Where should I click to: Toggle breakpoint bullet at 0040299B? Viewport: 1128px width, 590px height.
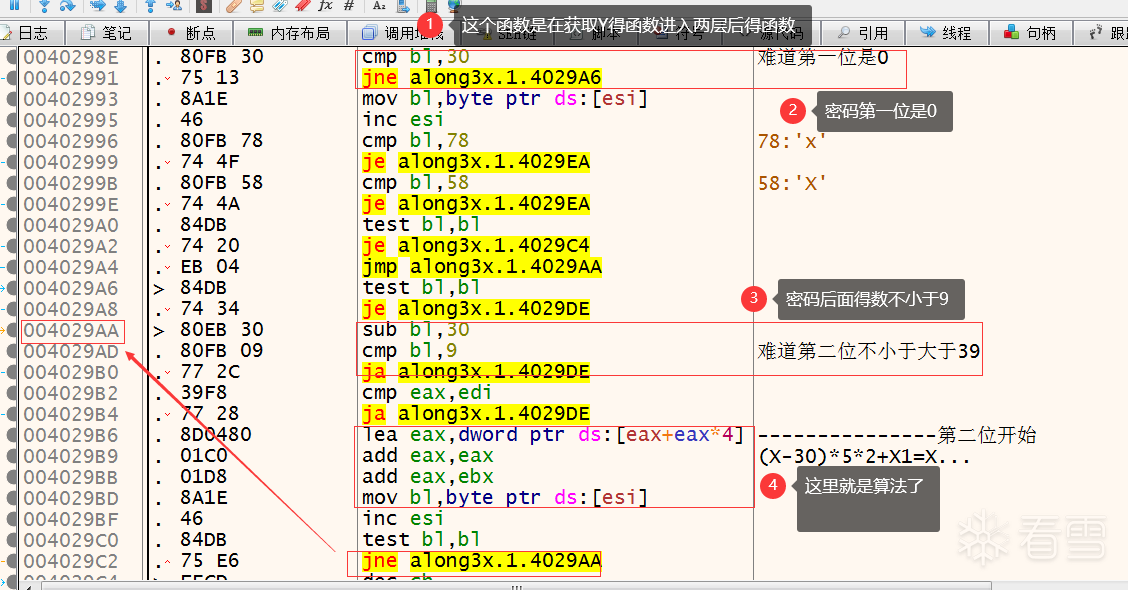click(12, 183)
